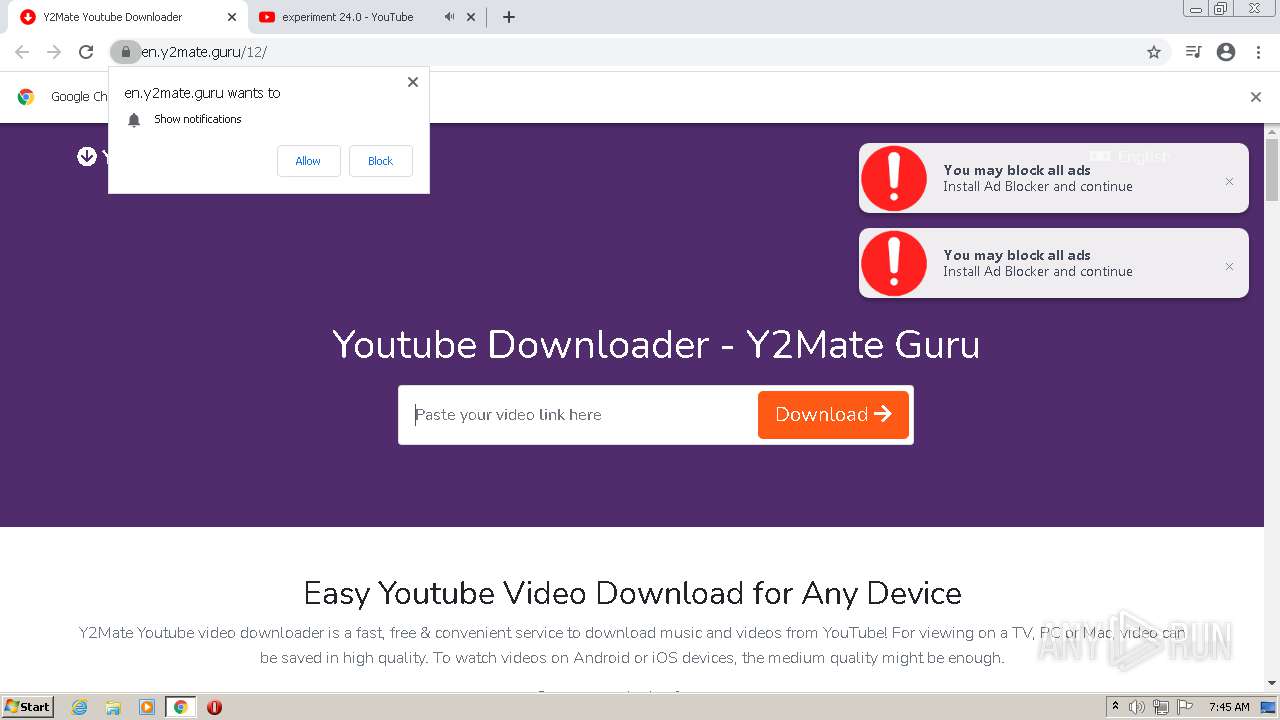Open media control icon in toolbar
This screenshot has height=720, width=1280.
[x=1193, y=52]
